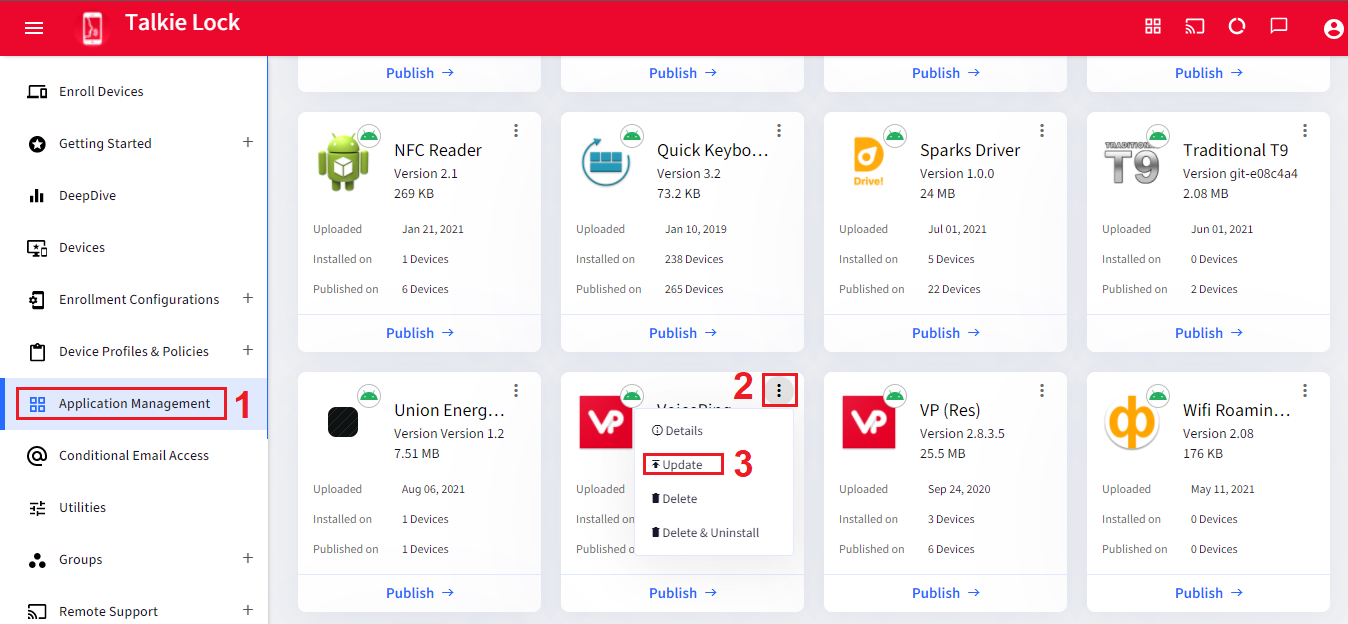Click three-dot menu on VoicePing card
Viewport: 1348px width, 624px height.
[x=779, y=391]
